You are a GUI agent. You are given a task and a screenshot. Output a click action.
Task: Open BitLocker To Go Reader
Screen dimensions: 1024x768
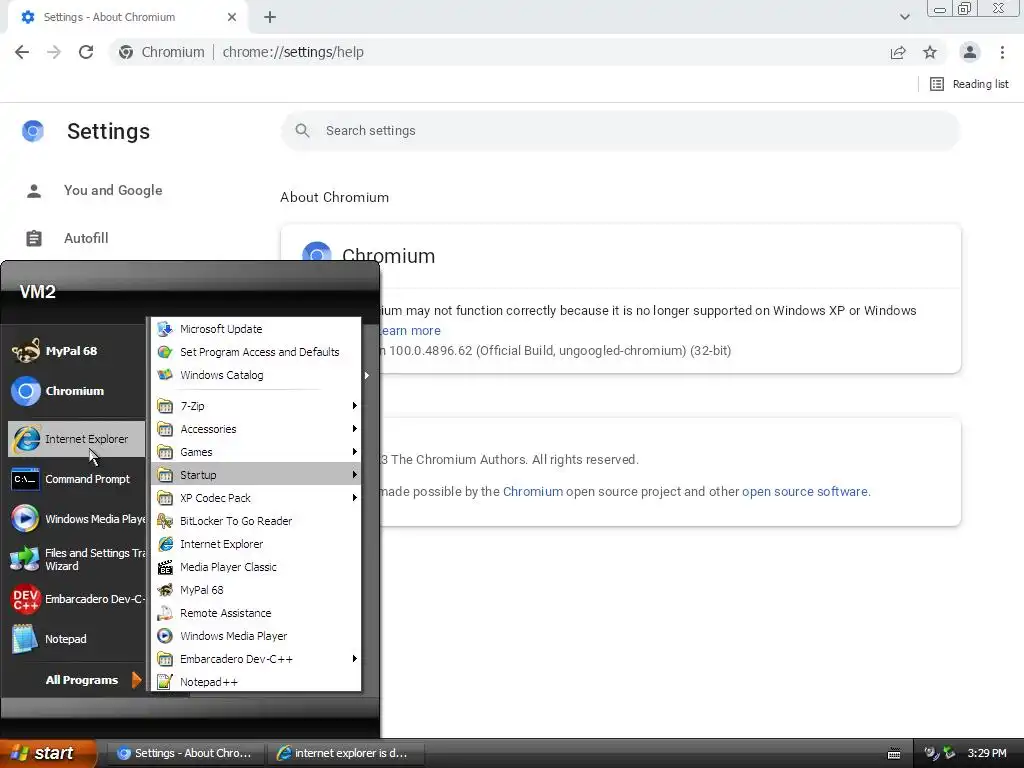256,521
